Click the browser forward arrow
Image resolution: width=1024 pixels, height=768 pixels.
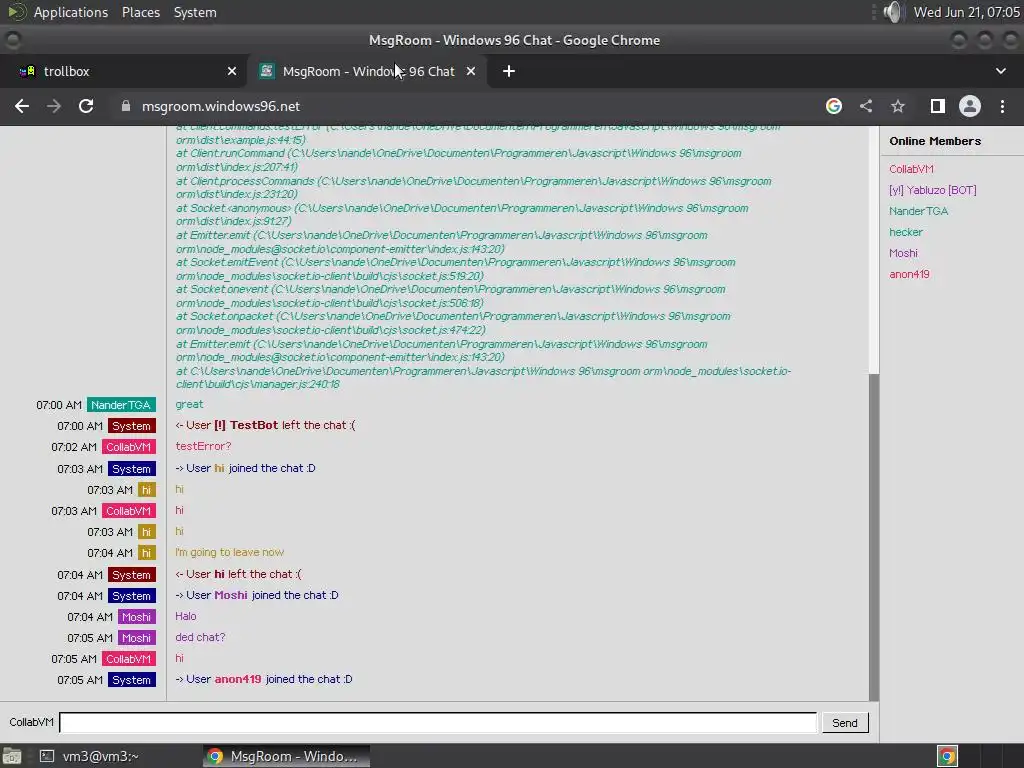point(54,106)
